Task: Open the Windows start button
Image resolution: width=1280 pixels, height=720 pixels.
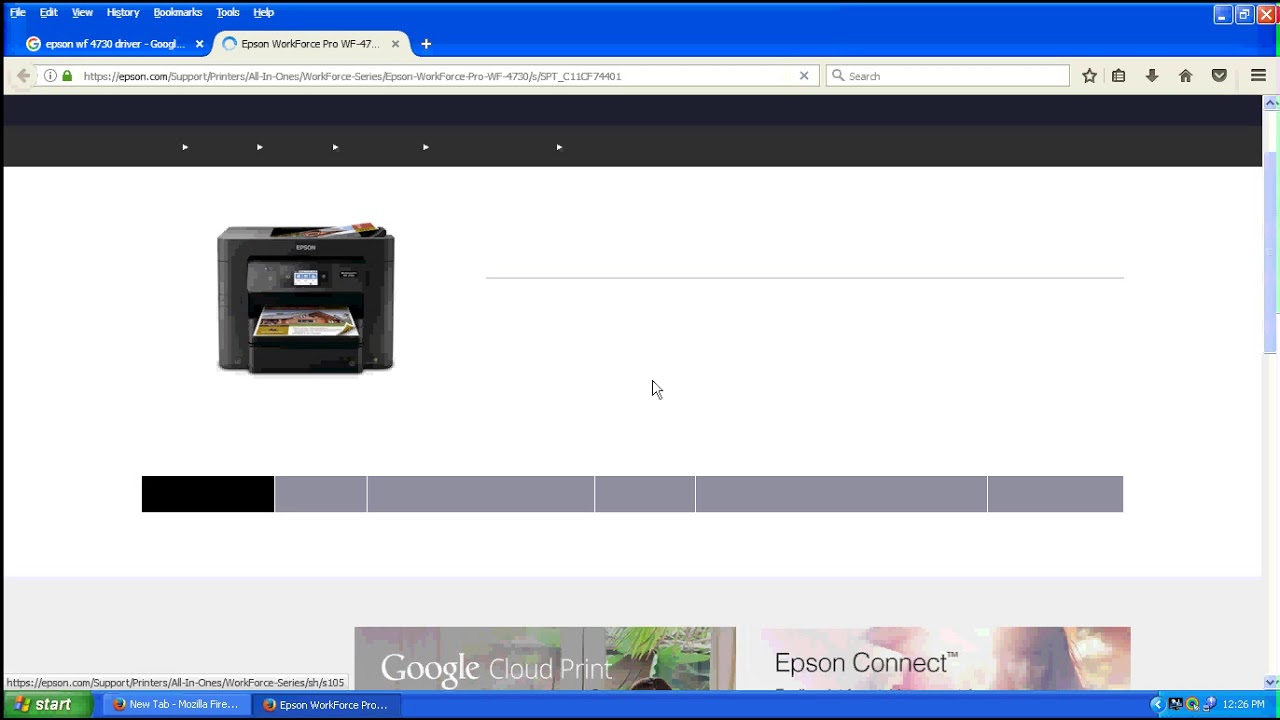Action: (x=46, y=704)
